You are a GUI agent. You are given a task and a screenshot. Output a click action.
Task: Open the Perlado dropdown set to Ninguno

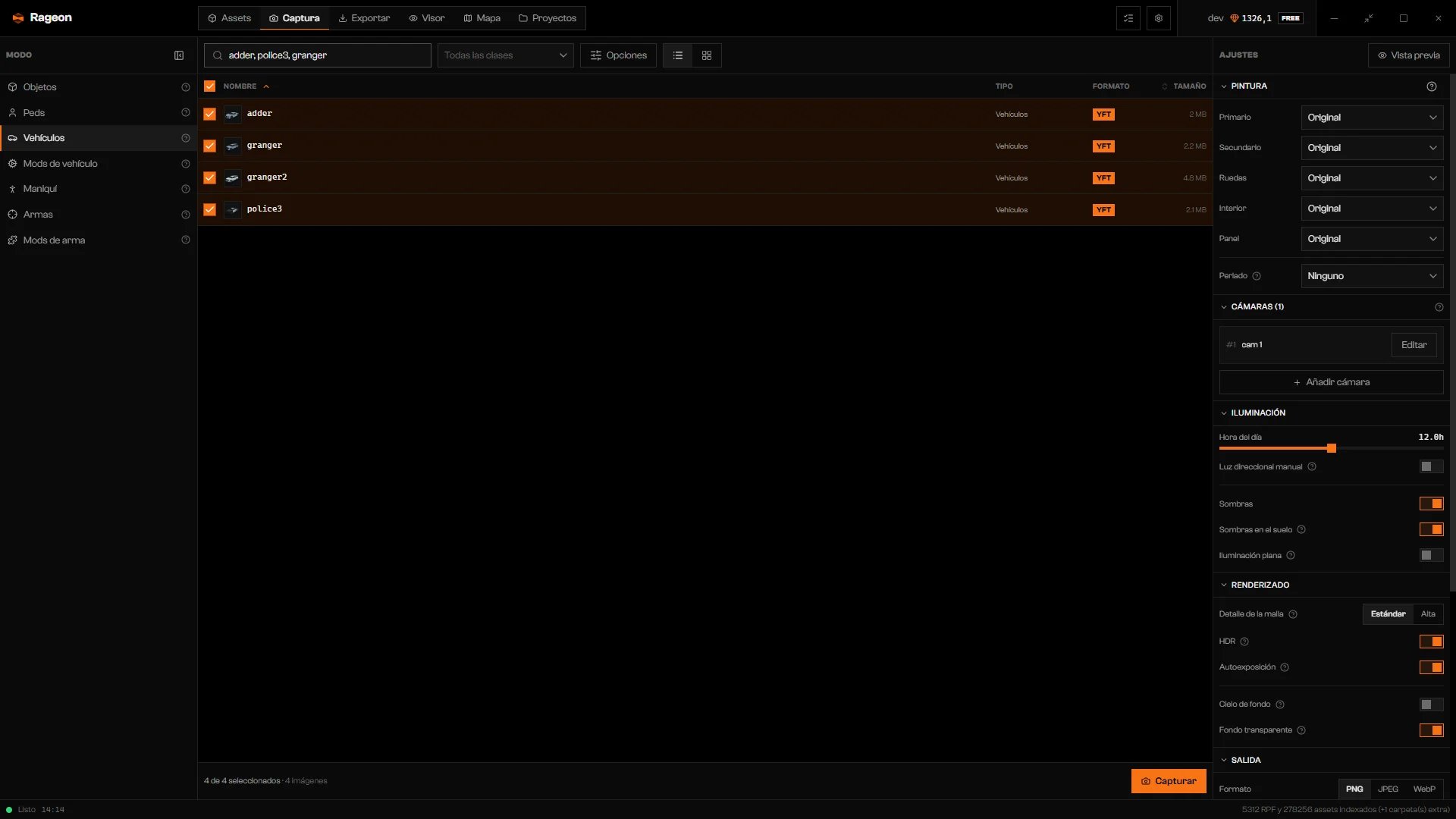[x=1373, y=276]
